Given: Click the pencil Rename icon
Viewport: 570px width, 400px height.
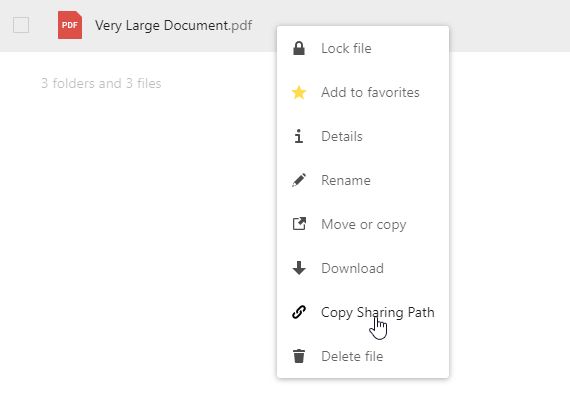Looking at the screenshot, I should (x=299, y=180).
